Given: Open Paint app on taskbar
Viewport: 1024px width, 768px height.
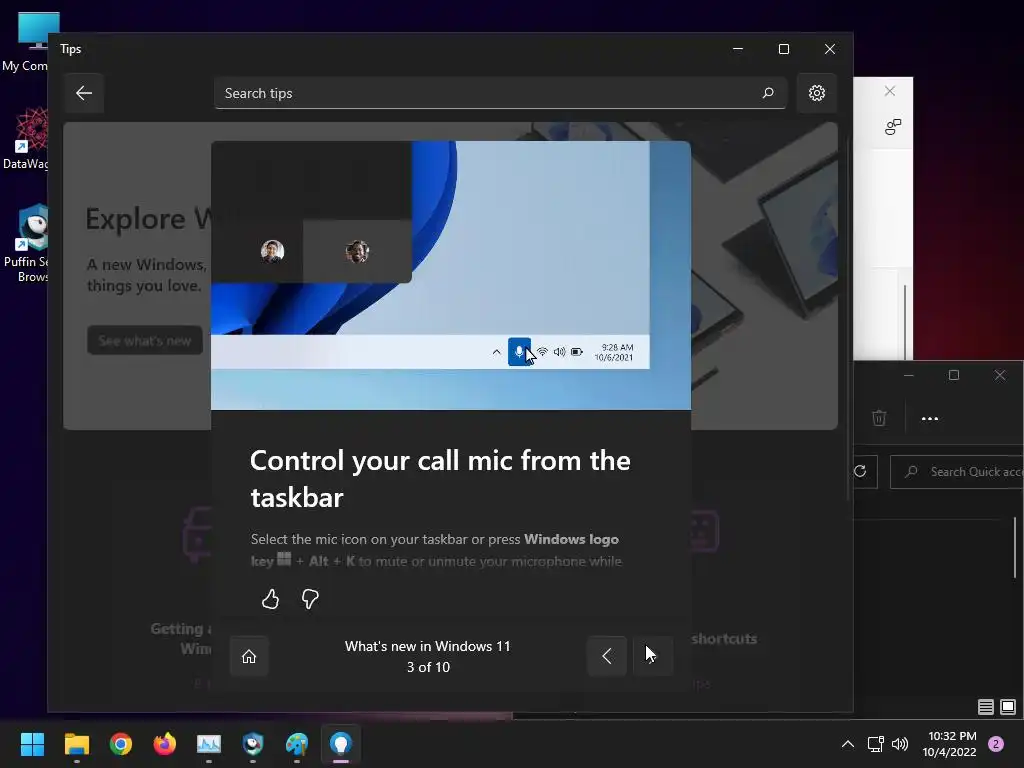Looking at the screenshot, I should click(x=297, y=744).
